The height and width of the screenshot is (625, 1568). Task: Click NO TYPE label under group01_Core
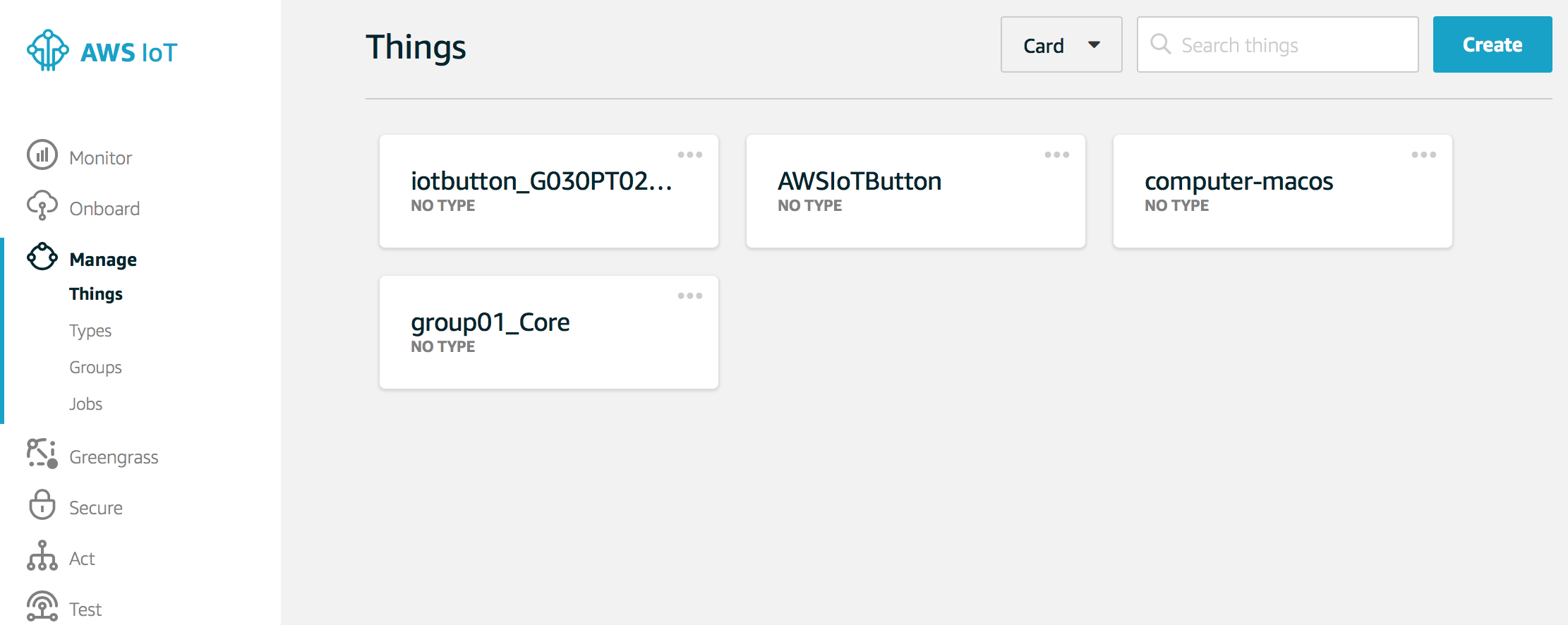(x=442, y=346)
